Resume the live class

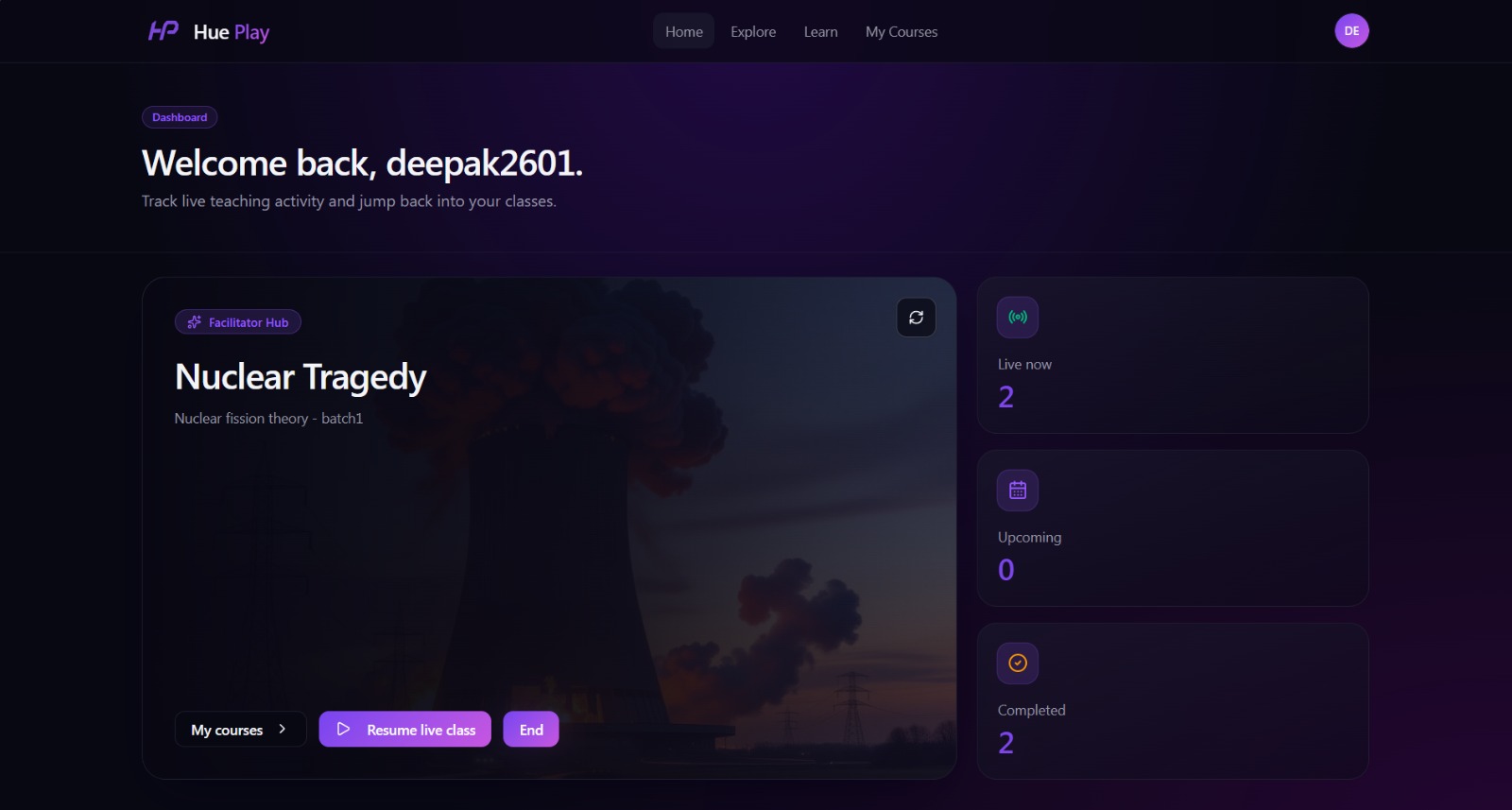404,729
